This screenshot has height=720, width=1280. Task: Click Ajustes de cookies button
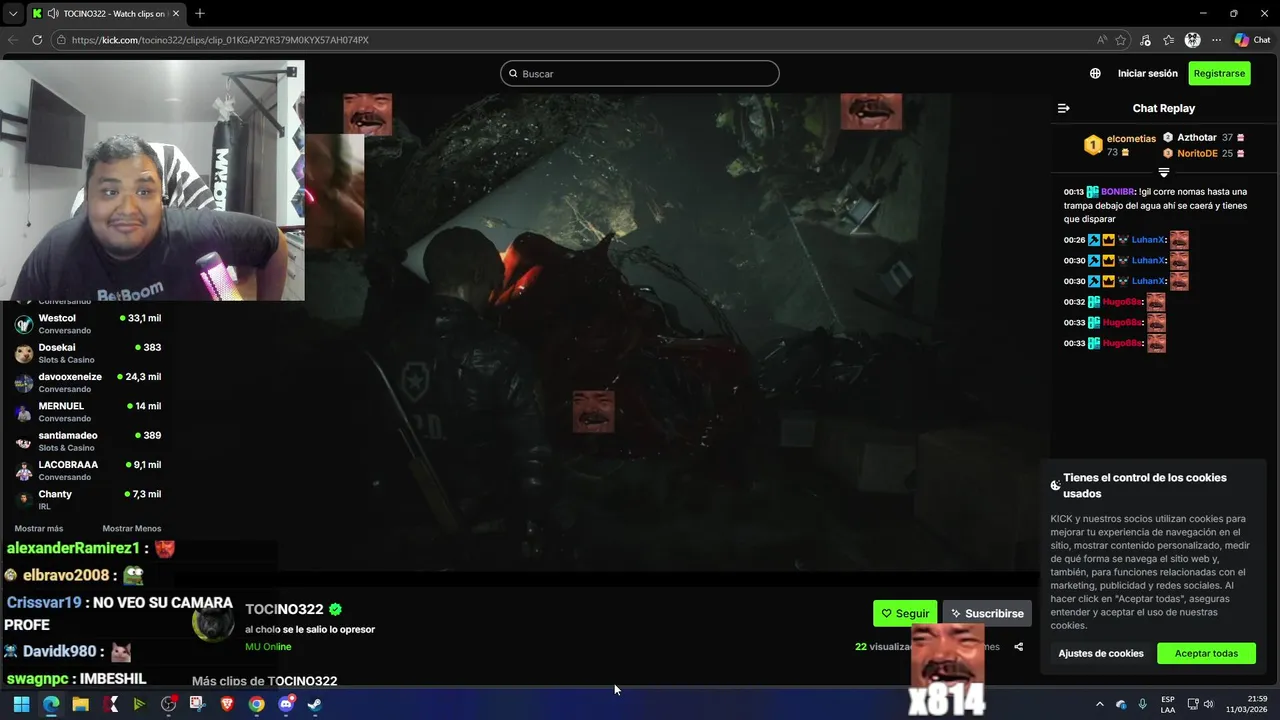pos(1101,654)
